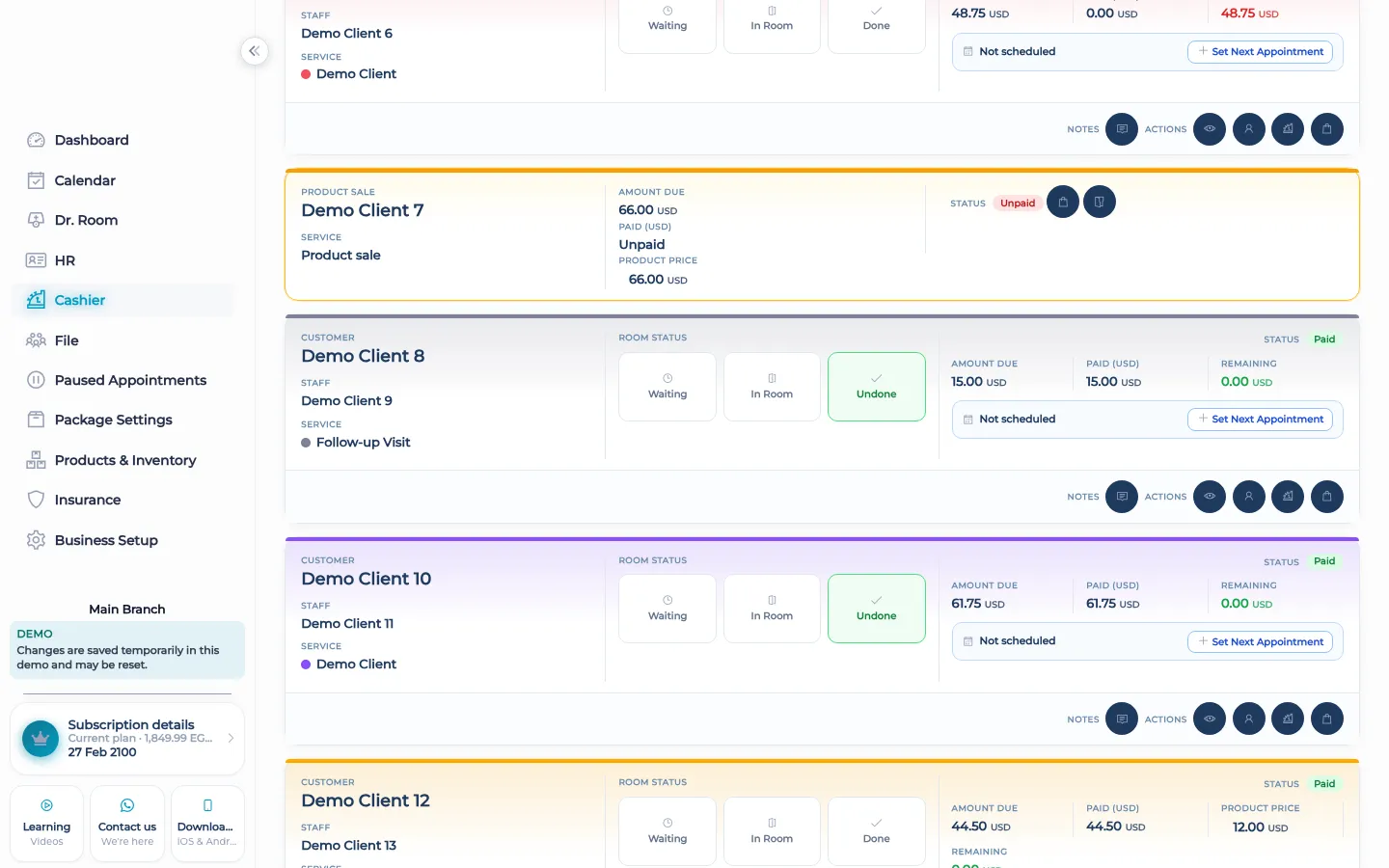This screenshot has height=868, width=1389.
Task: Collapse the sidebar with double-chevron button
Action: [x=254, y=51]
